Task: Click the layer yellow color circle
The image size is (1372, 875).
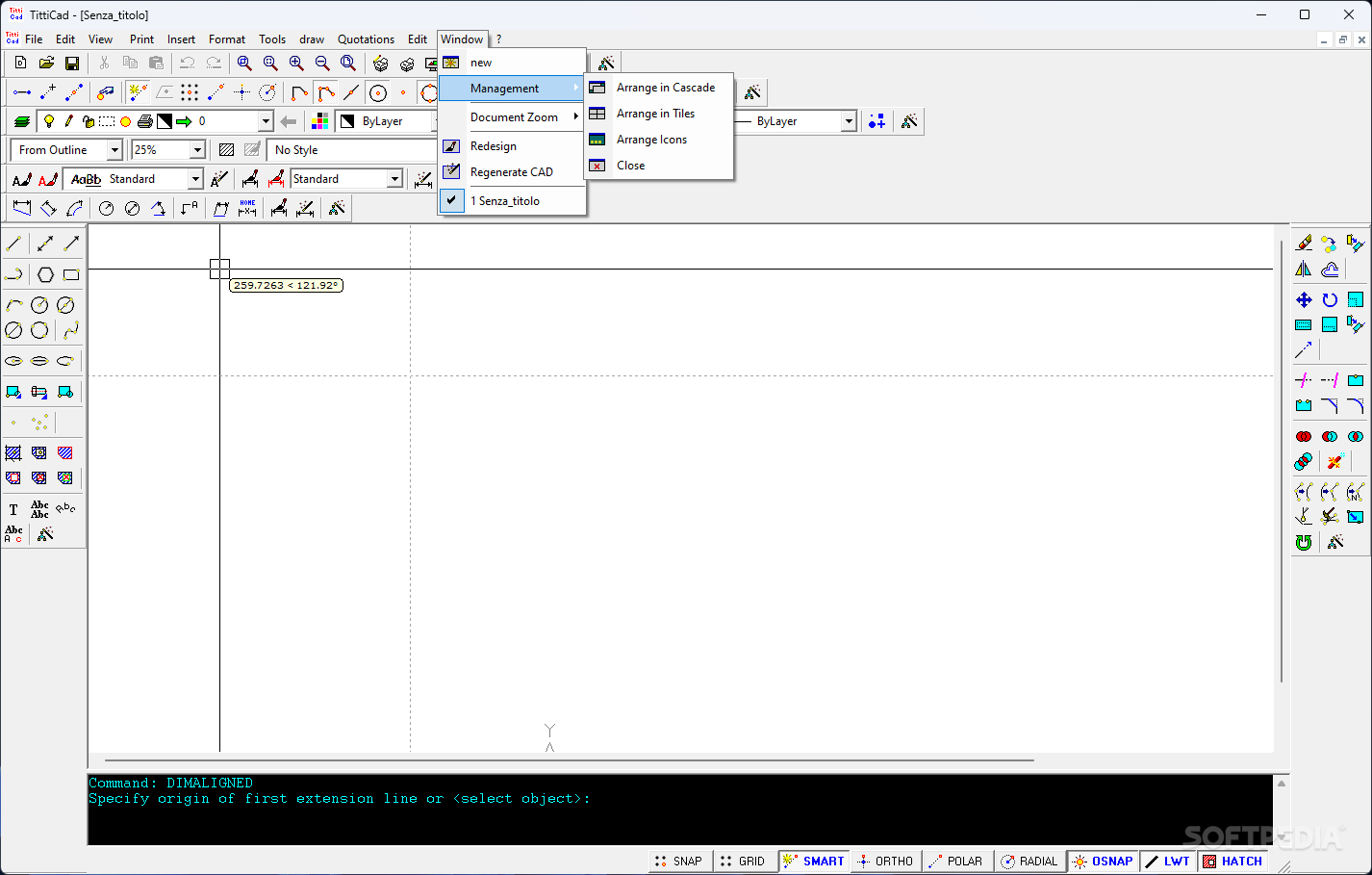Action: [x=125, y=121]
